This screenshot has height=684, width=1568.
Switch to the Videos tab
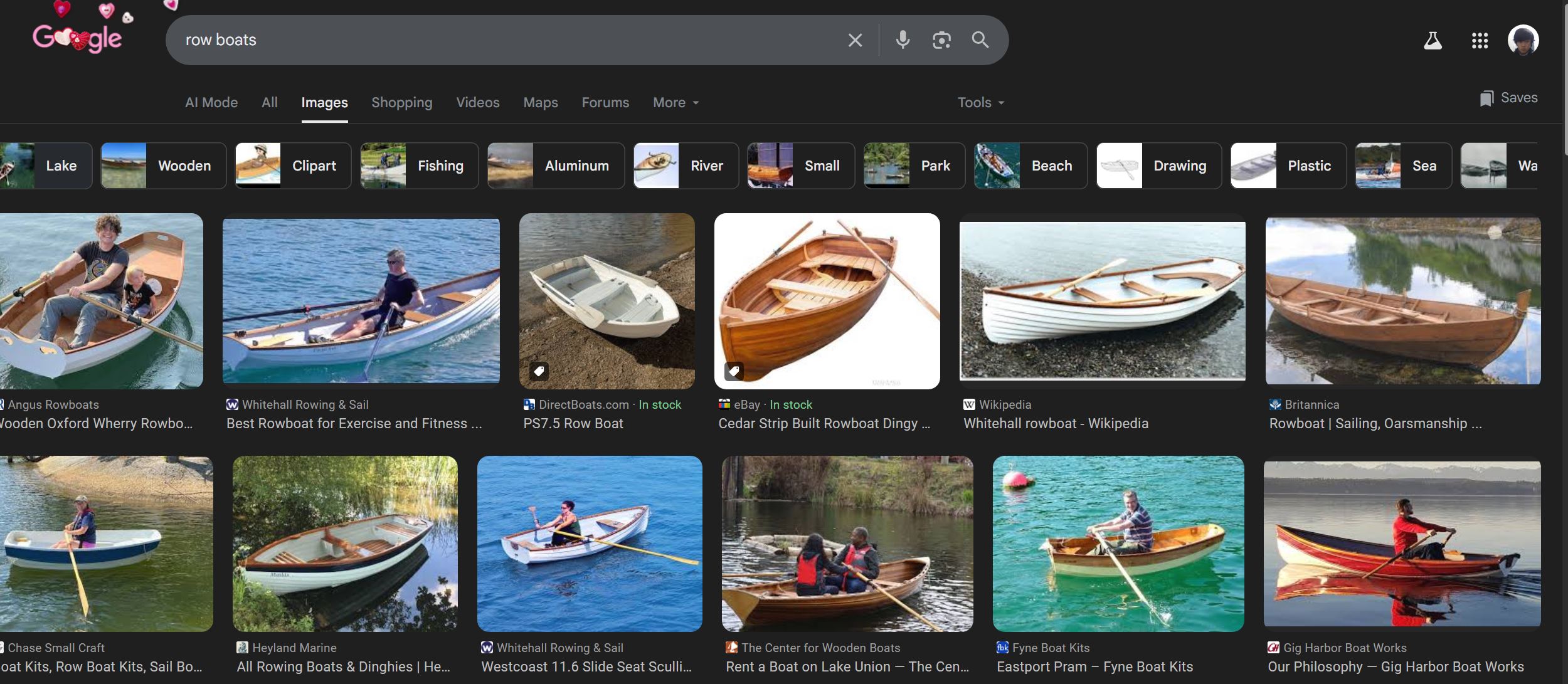pos(477,102)
